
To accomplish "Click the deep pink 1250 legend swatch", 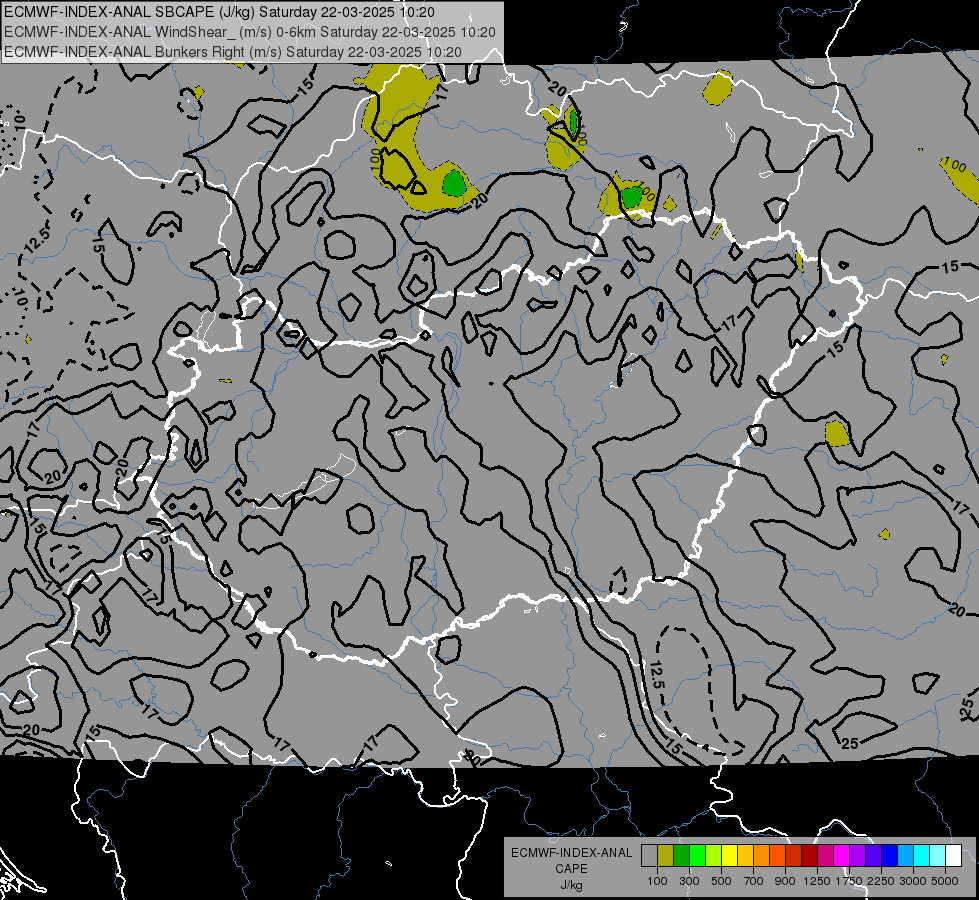I will 826,856.
